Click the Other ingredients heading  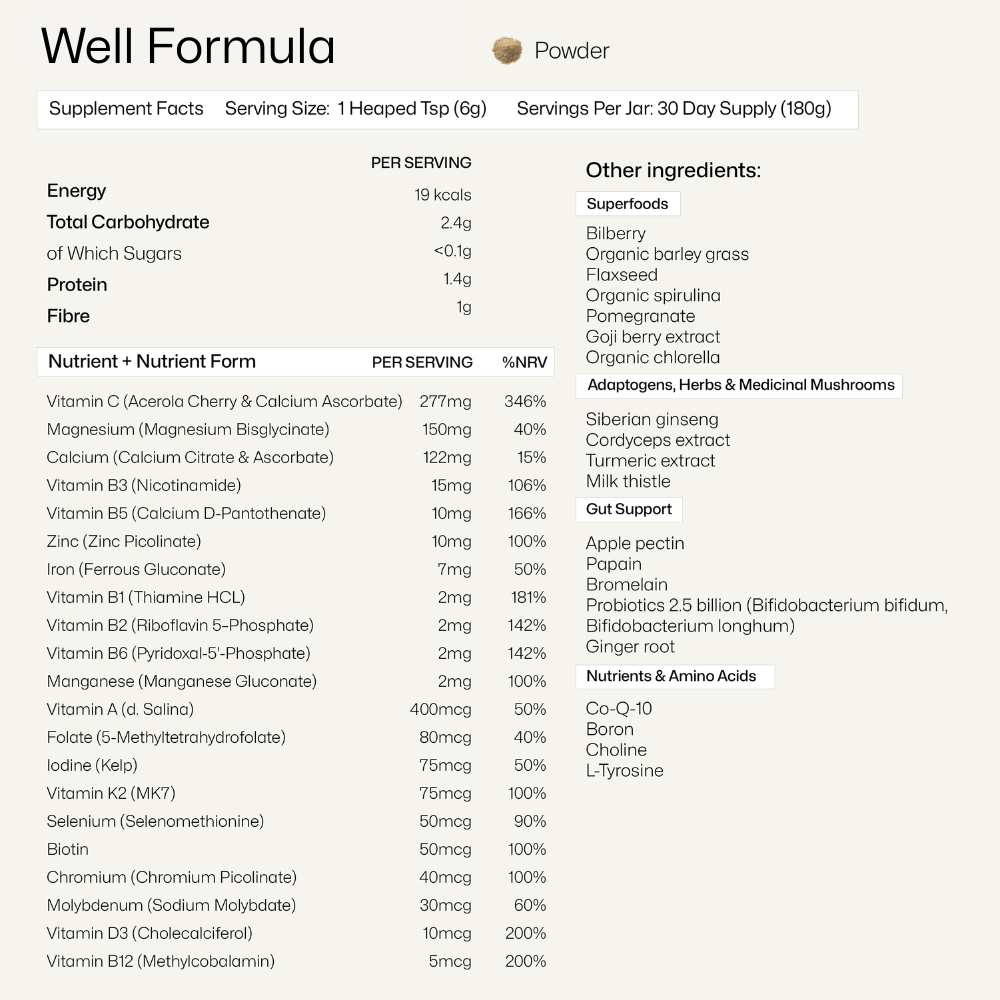pos(673,170)
